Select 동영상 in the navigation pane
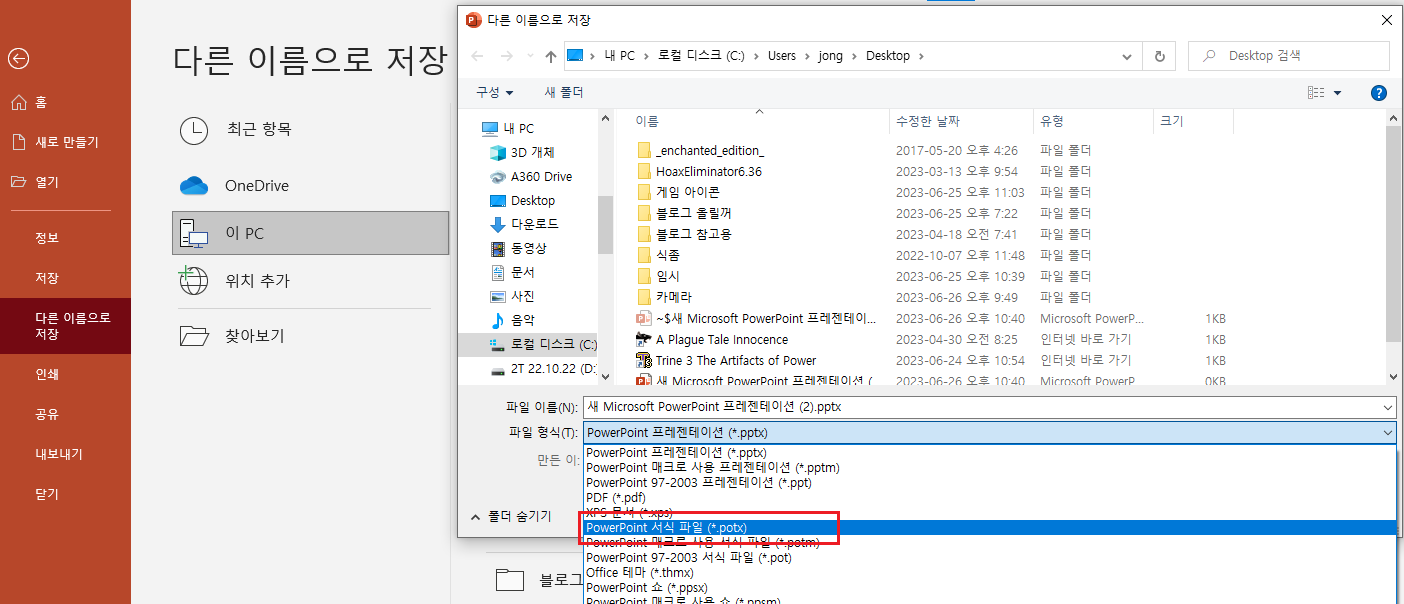This screenshot has height=604, width=1404. pos(528,249)
